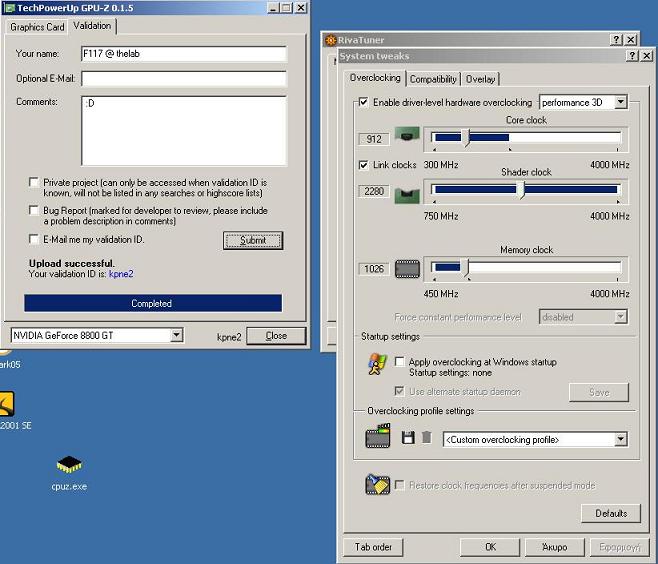Screen dimensions: 658x564
Task: Toggle the Link clocks checkbox
Action: click(x=363, y=165)
